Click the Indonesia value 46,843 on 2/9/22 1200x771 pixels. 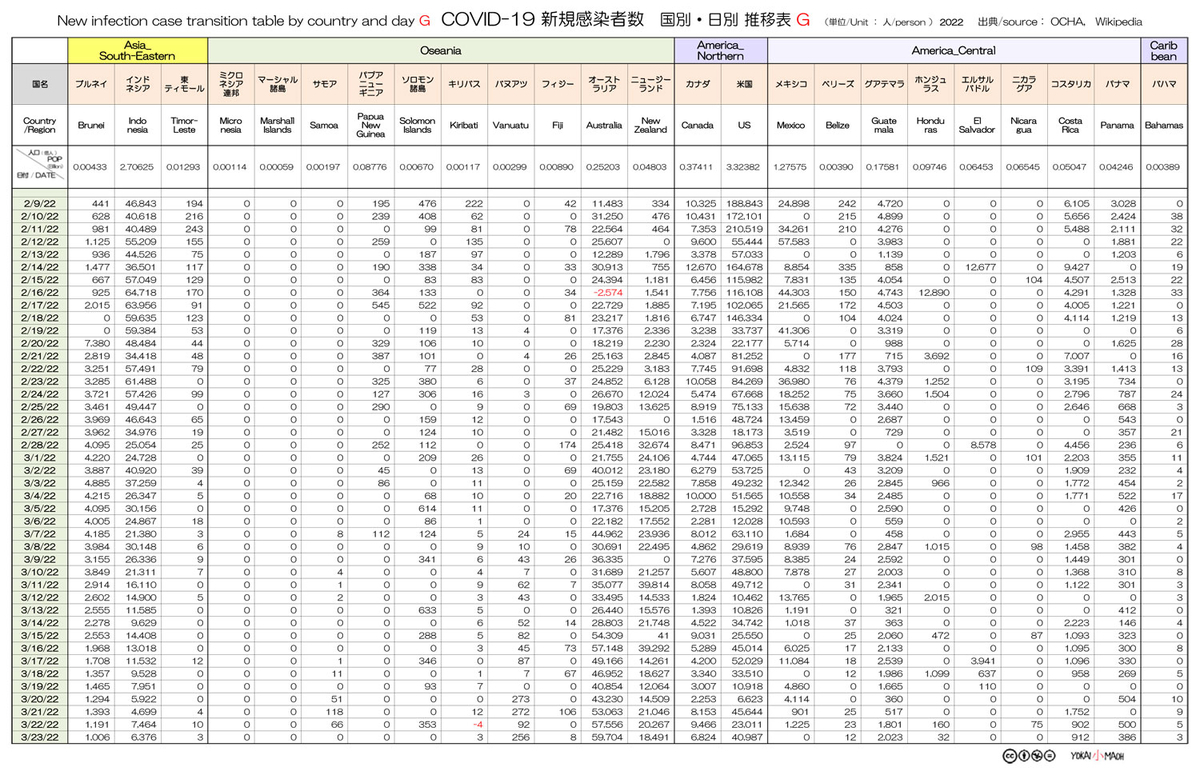143,204
